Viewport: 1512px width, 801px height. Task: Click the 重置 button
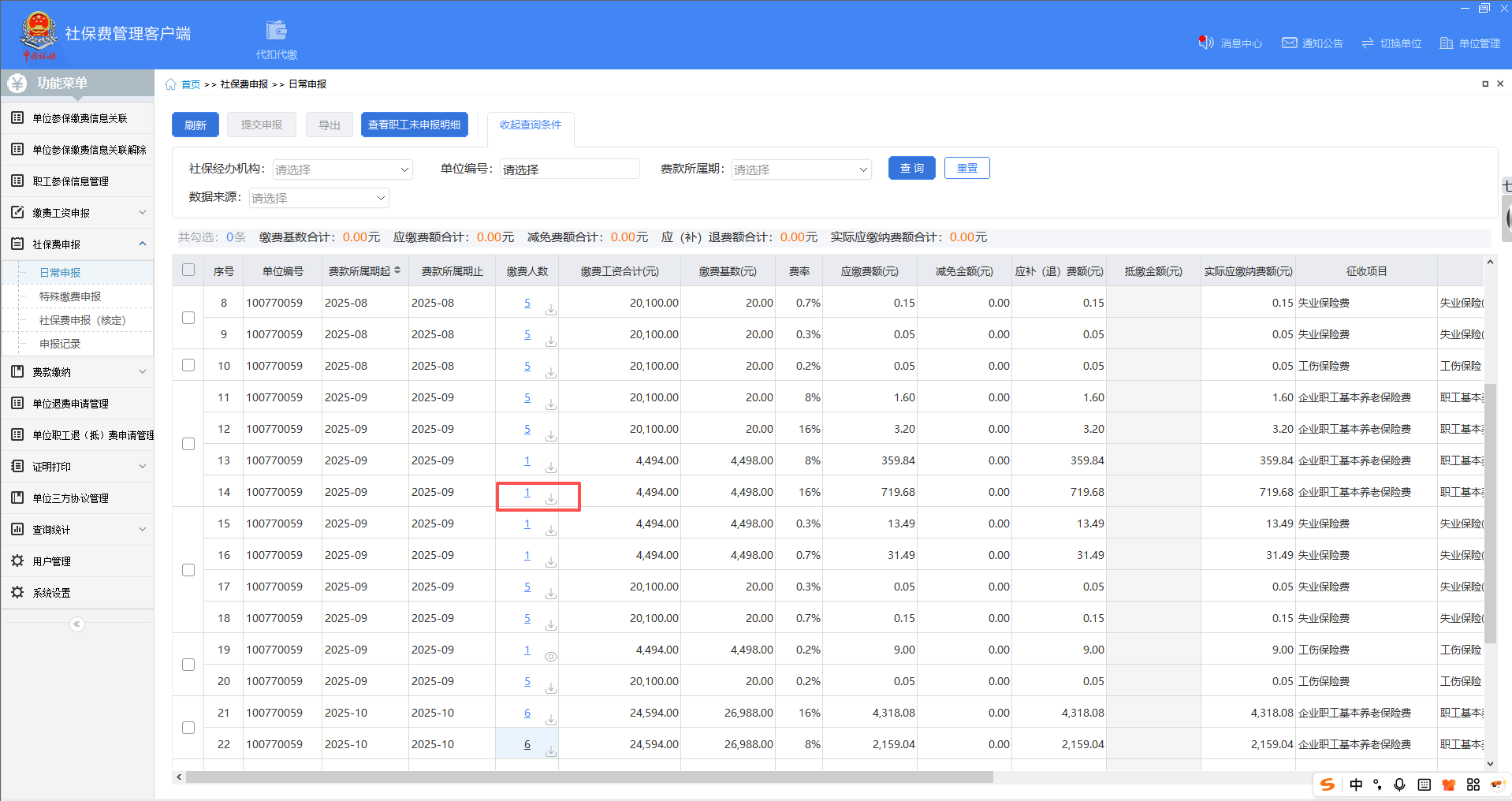[967, 168]
